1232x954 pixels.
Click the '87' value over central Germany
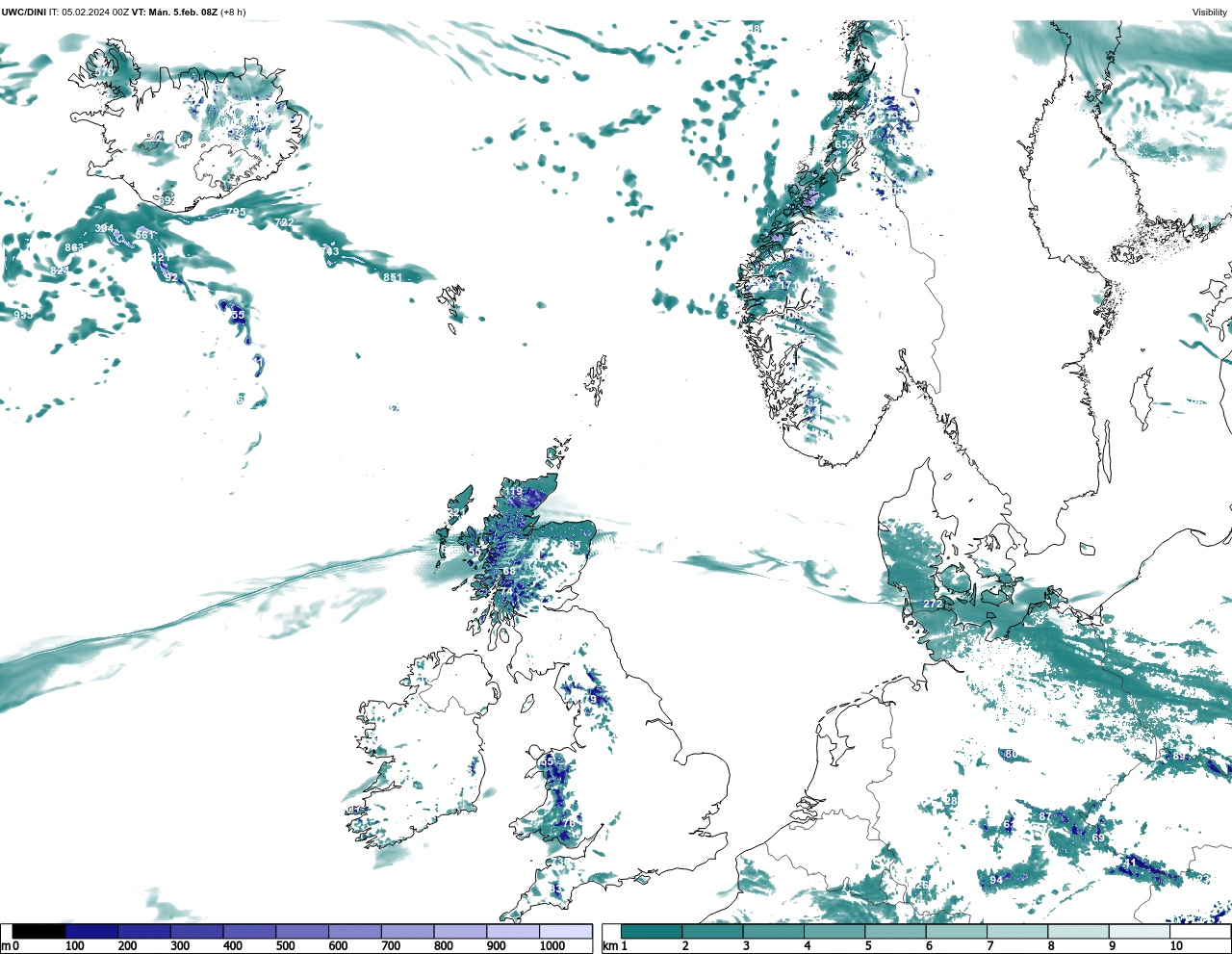point(1045,816)
